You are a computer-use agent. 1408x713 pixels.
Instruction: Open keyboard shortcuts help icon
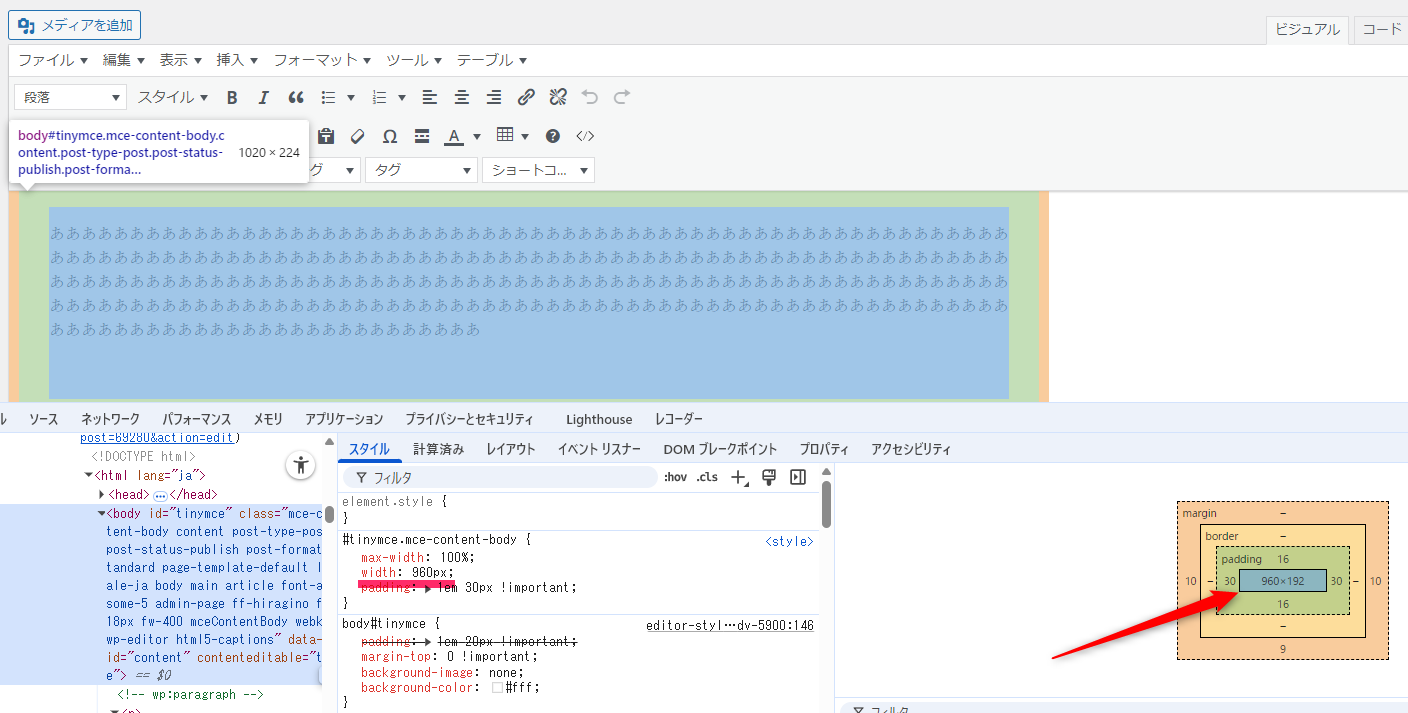pyautogui.click(x=553, y=136)
